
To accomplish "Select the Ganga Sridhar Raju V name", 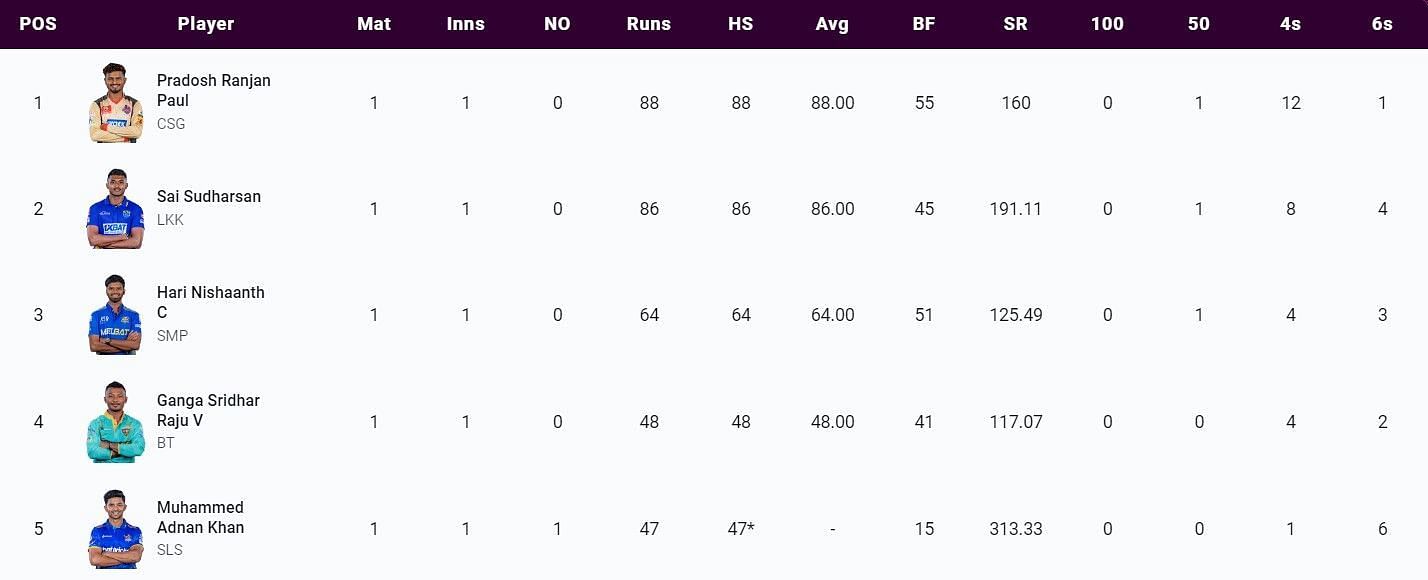I will coord(208,410).
